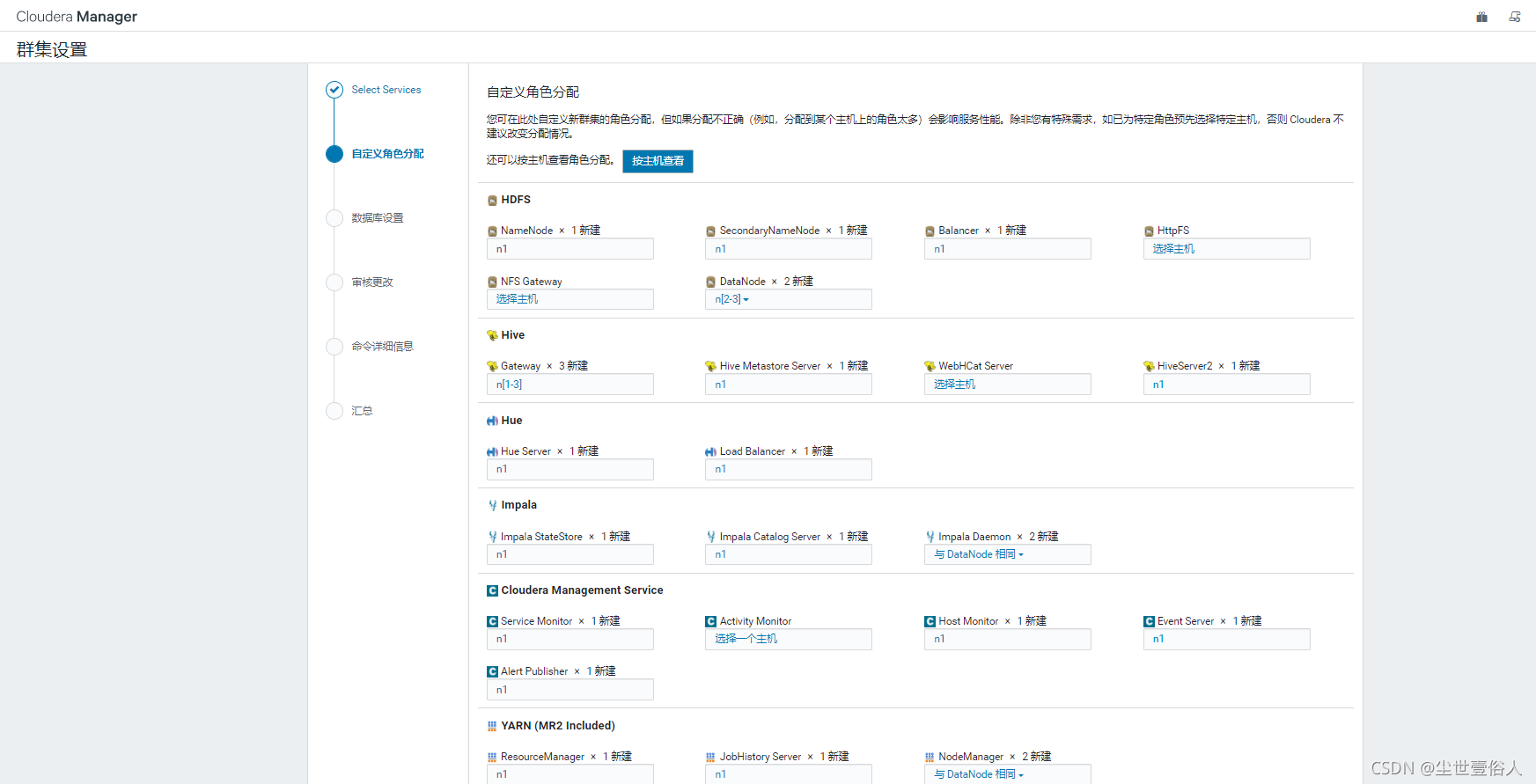Click the Balancer role icon
Image resolution: width=1536 pixels, height=784 pixels.
[930, 231]
